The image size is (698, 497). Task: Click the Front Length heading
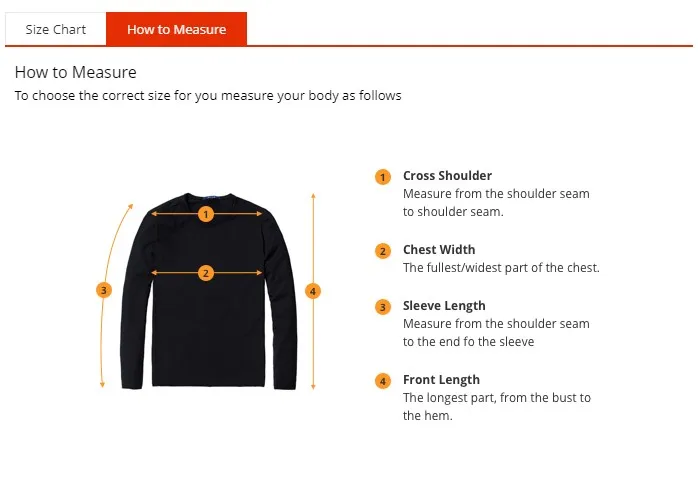pos(441,380)
